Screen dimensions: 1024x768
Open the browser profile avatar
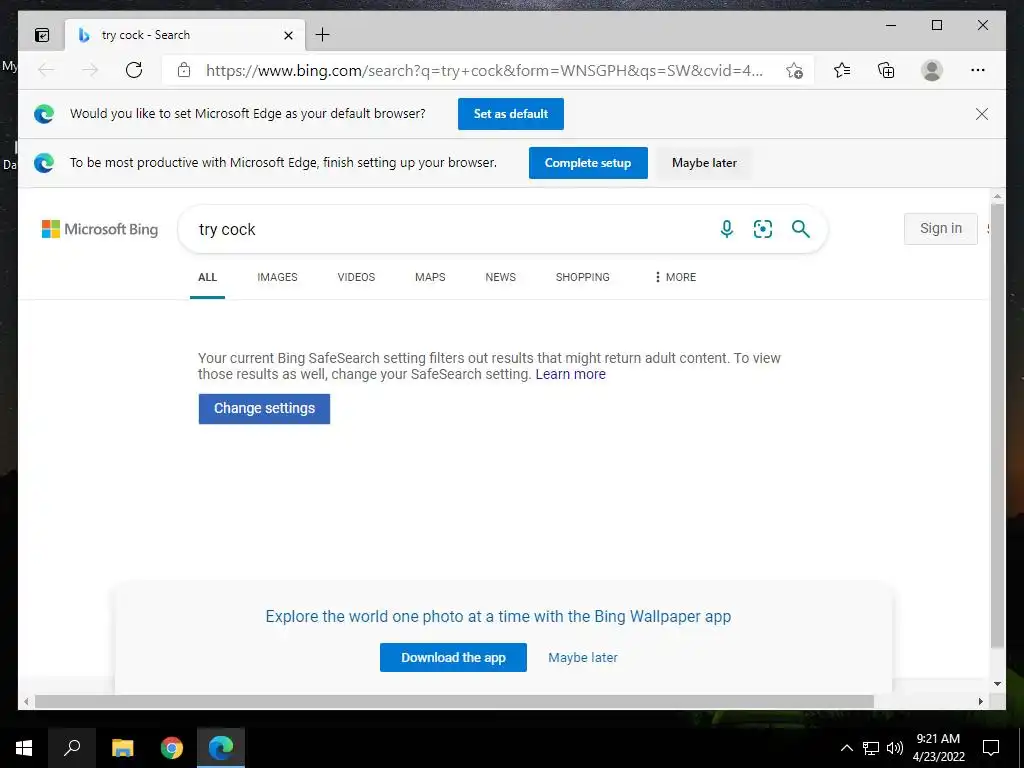point(932,70)
